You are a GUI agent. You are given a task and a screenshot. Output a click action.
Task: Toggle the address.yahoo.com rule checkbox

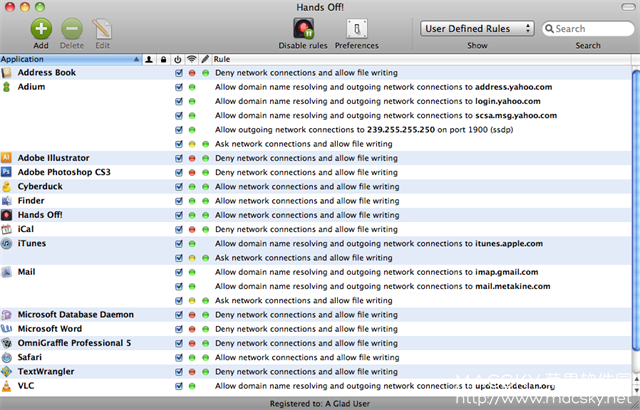pyautogui.click(x=178, y=87)
